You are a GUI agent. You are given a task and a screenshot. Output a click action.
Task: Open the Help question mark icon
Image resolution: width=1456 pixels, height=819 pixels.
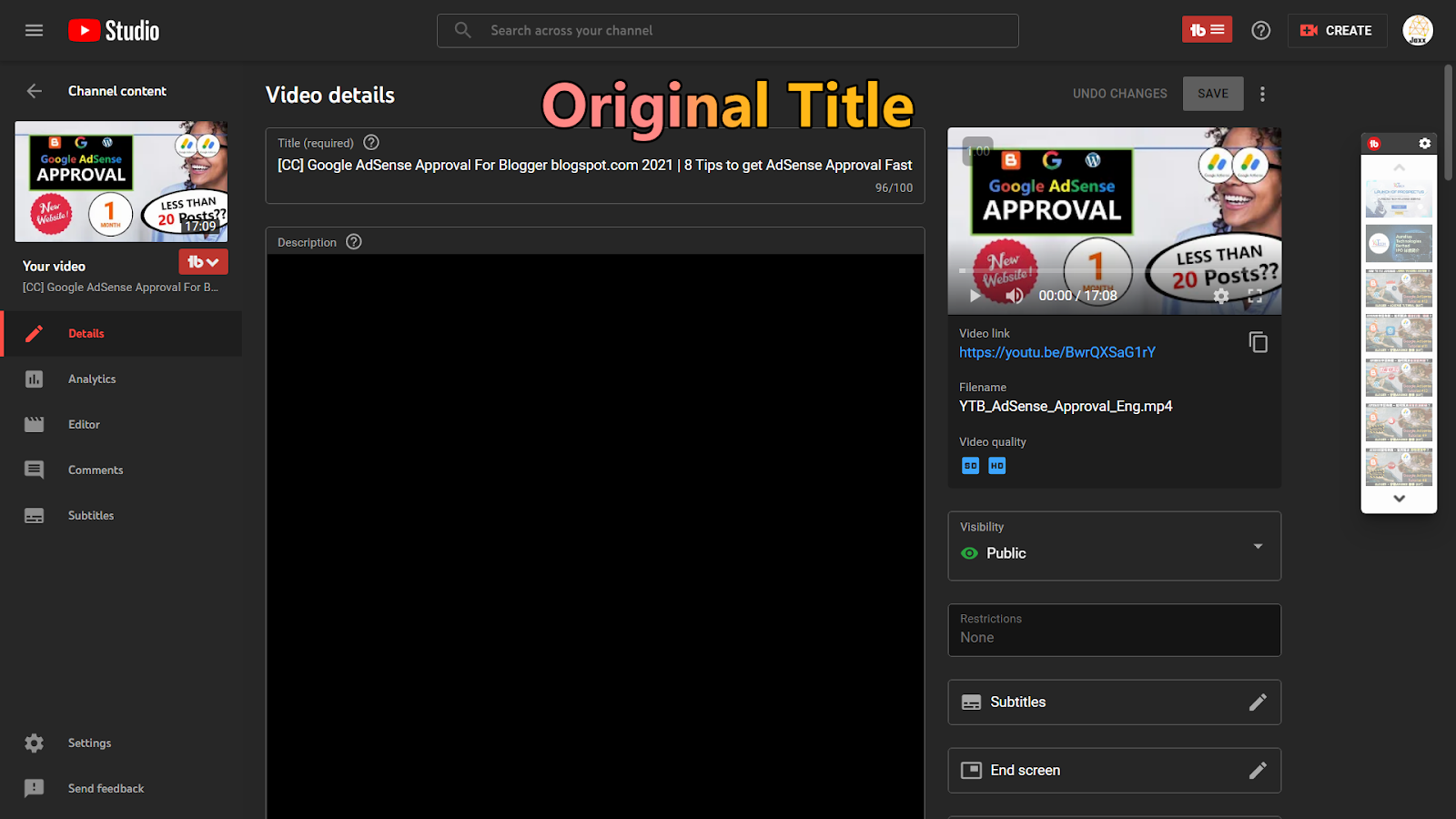pos(1260,30)
